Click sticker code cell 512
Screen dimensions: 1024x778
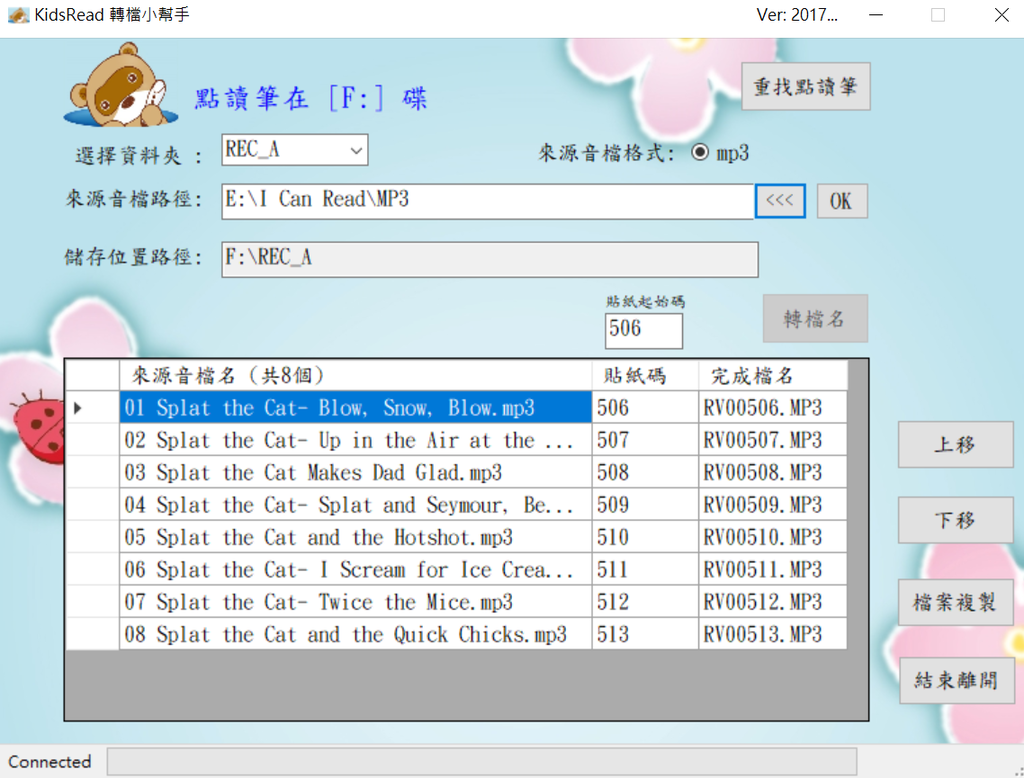tap(645, 602)
